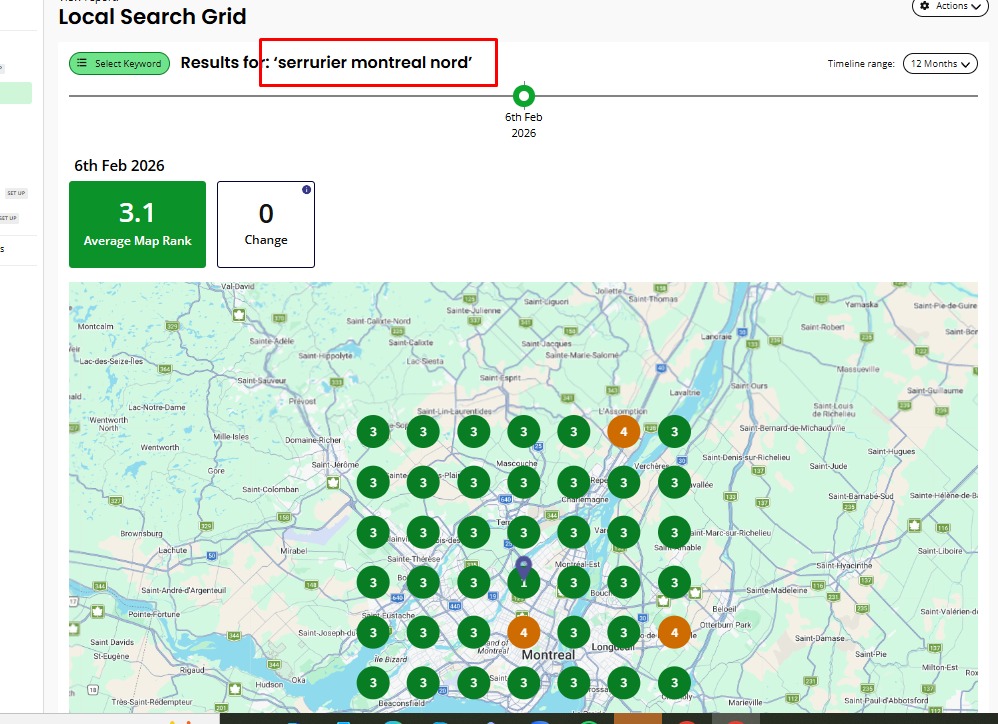The image size is (998, 724).
Task: Click the 'Saint-Sauveur' label on map
Action: [x=262, y=380]
